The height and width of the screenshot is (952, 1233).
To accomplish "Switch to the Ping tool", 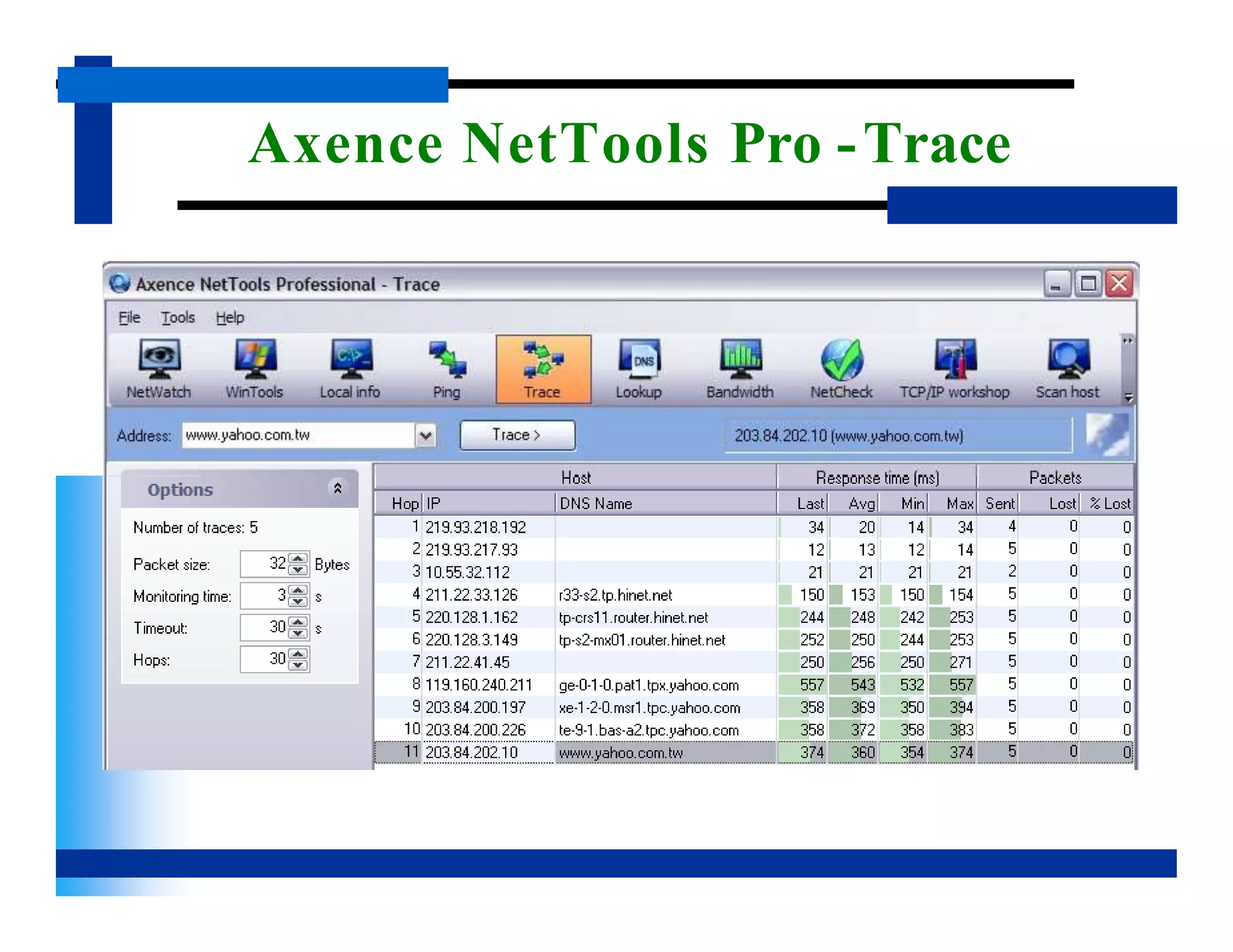I will [446, 369].
